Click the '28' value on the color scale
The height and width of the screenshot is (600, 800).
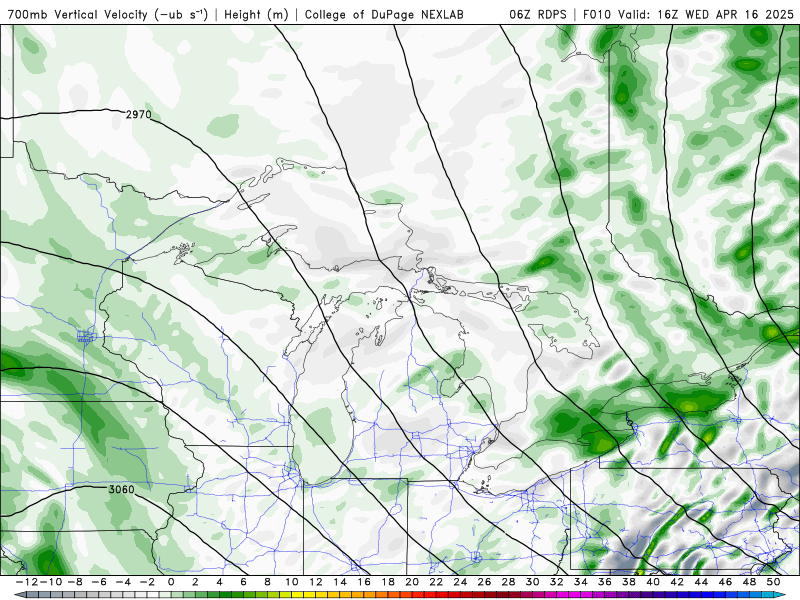pyautogui.click(x=508, y=582)
